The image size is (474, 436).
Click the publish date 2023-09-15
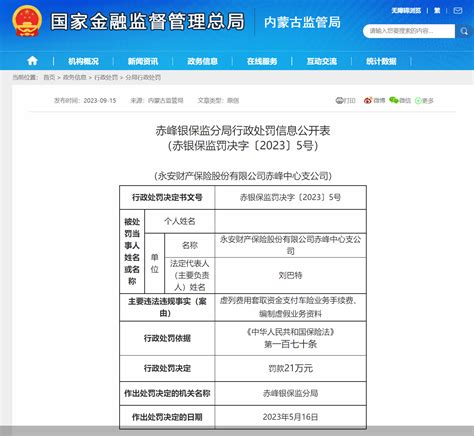(x=100, y=100)
